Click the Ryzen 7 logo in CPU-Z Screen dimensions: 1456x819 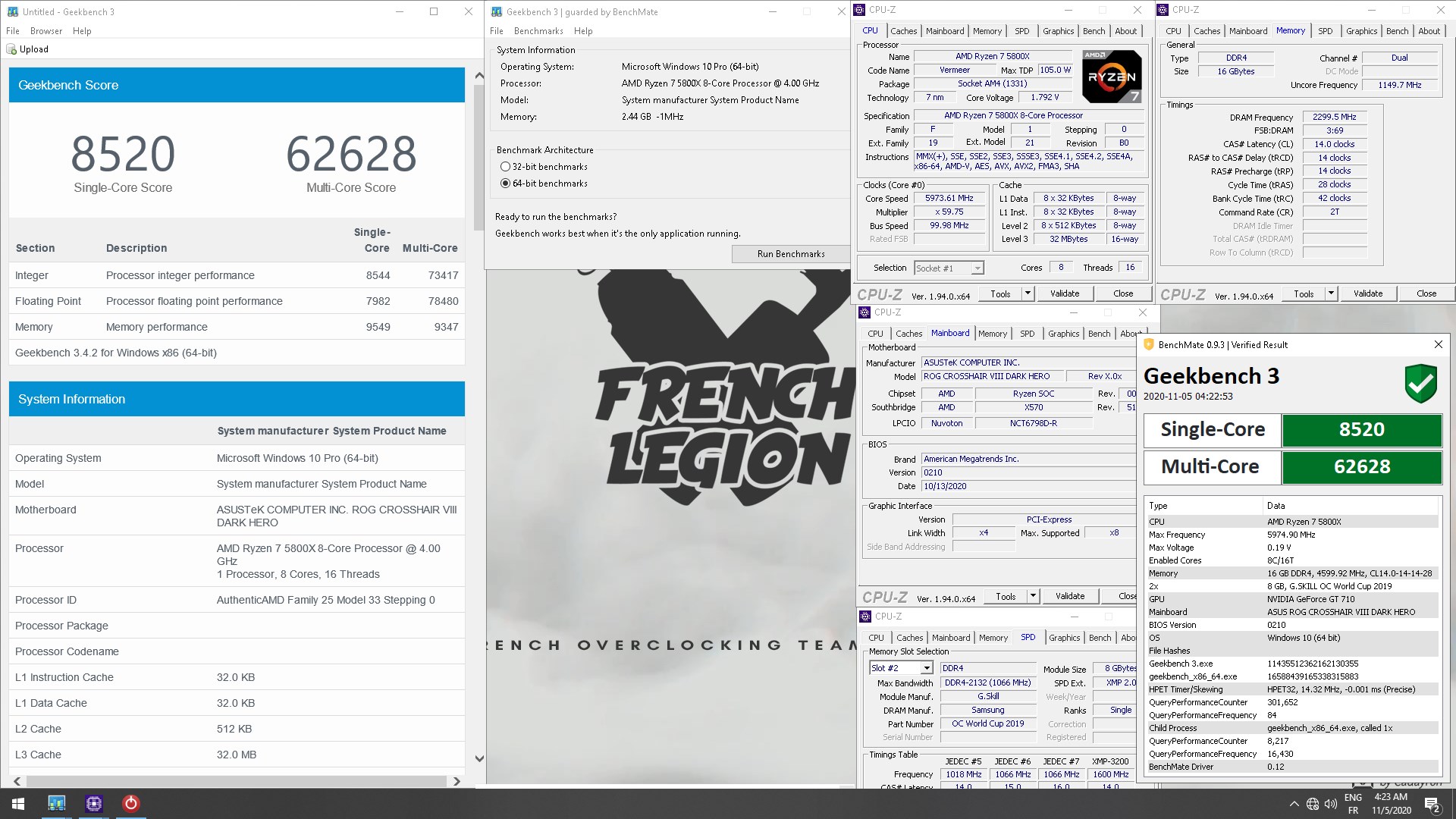click(1112, 77)
